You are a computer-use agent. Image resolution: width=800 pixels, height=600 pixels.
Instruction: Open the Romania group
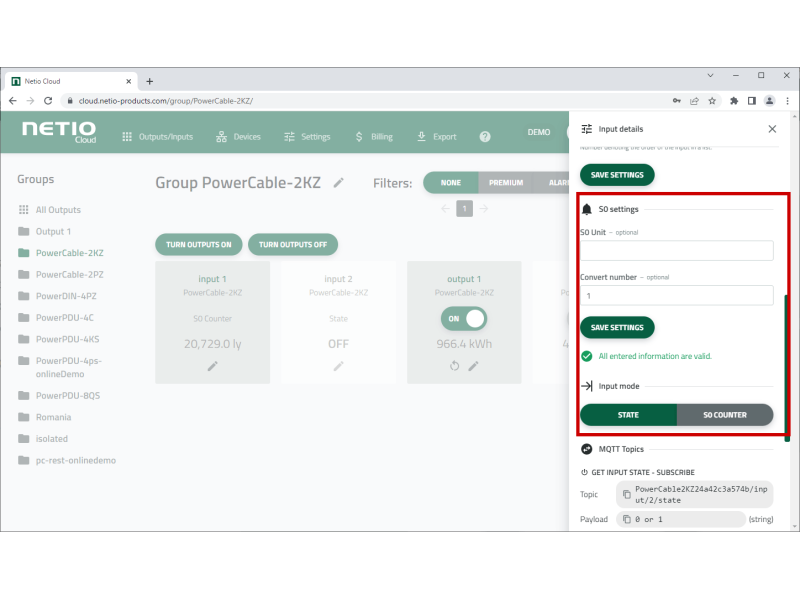click(45, 417)
